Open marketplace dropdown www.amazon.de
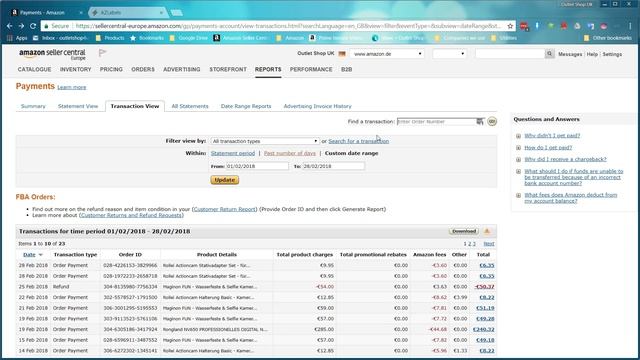 click(387, 54)
